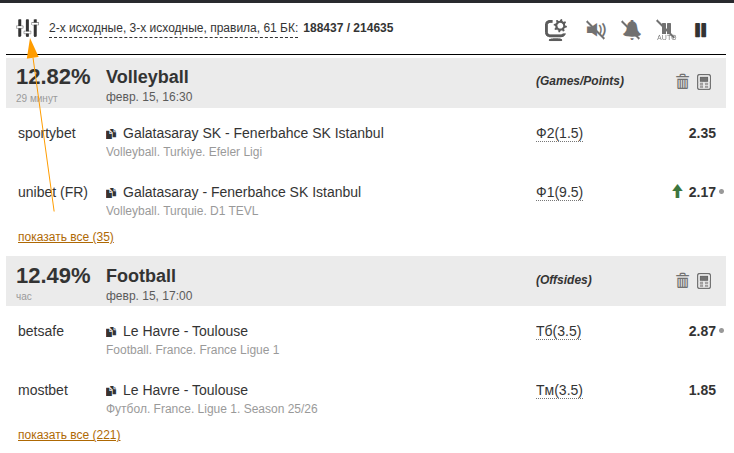The width and height of the screenshot is (734, 453).
Task: Open the filter summary "2-х исходные, 3-х исходные" selector
Action: pos(172,28)
